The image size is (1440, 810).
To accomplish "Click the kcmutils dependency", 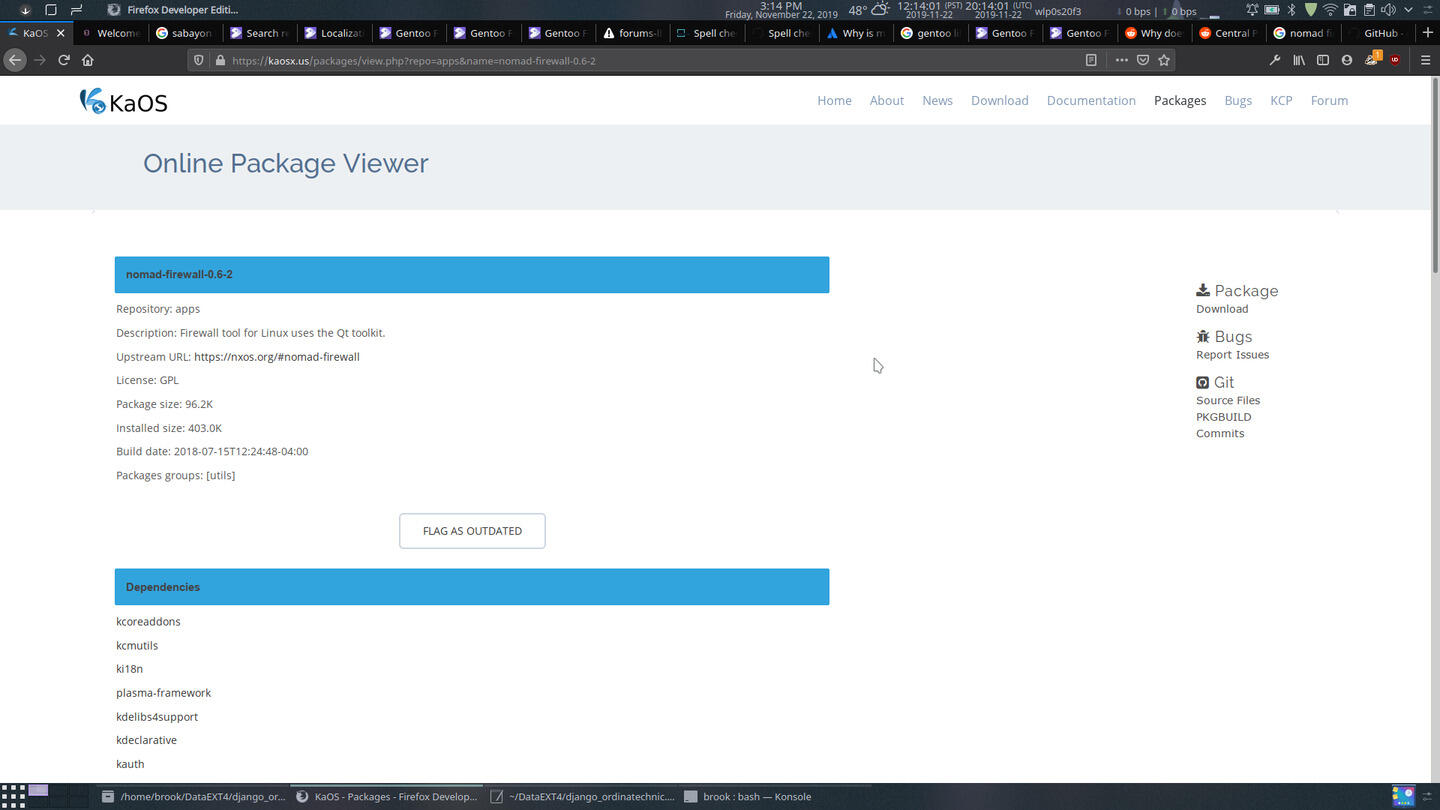I will tap(137, 646).
